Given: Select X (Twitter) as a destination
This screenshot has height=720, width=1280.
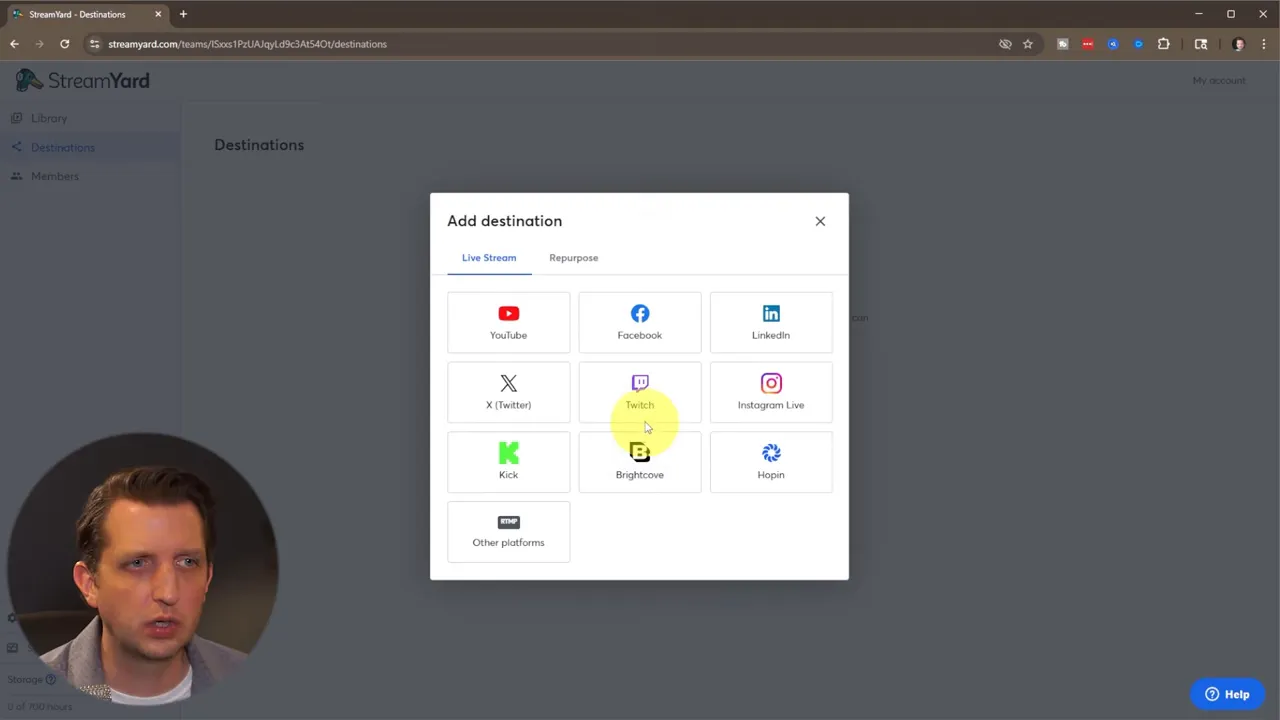Looking at the screenshot, I should (508, 392).
